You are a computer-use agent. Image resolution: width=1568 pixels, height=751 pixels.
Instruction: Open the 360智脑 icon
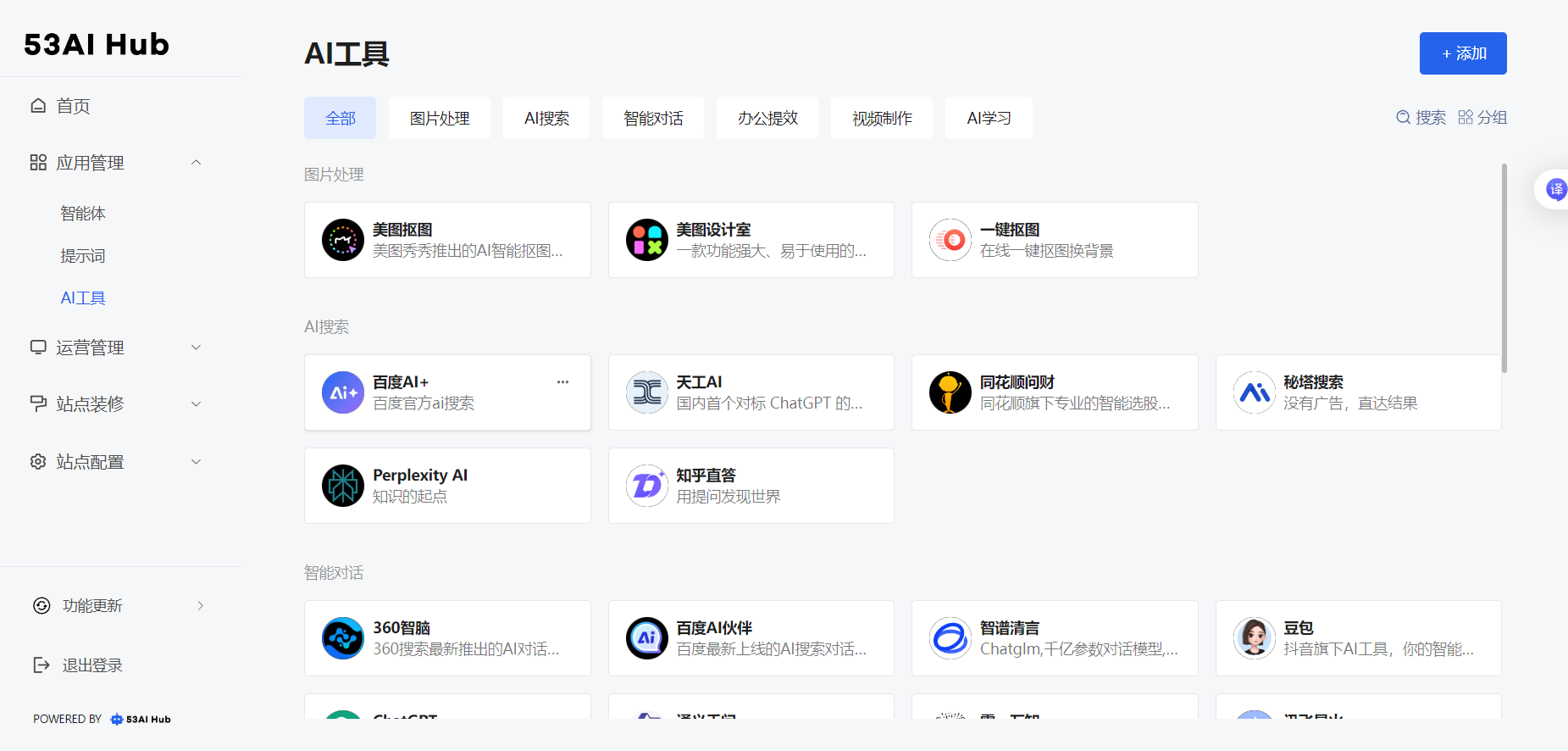[343, 638]
